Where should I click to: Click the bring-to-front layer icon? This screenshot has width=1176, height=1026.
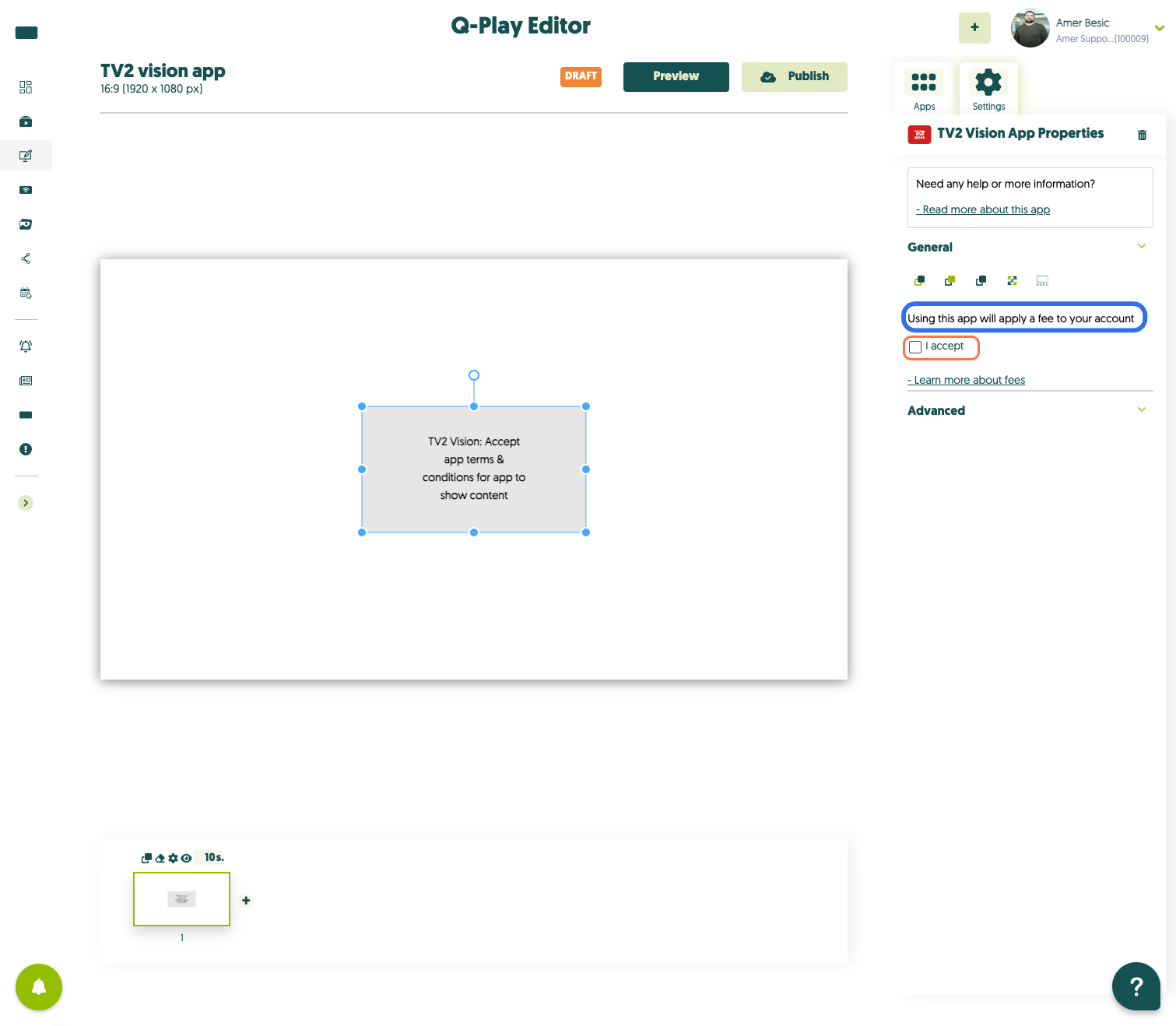click(919, 280)
